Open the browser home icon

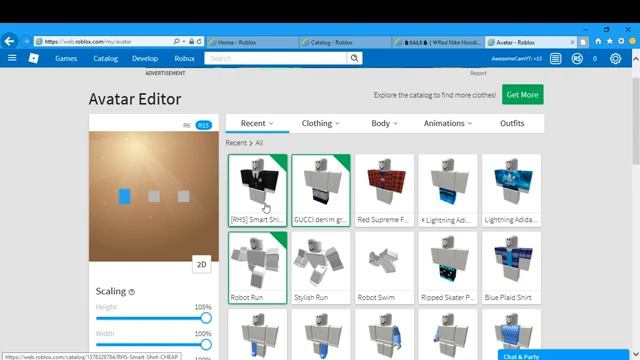598,41
